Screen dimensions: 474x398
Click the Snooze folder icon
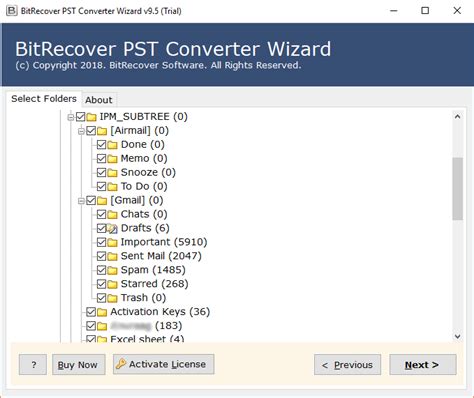point(112,173)
